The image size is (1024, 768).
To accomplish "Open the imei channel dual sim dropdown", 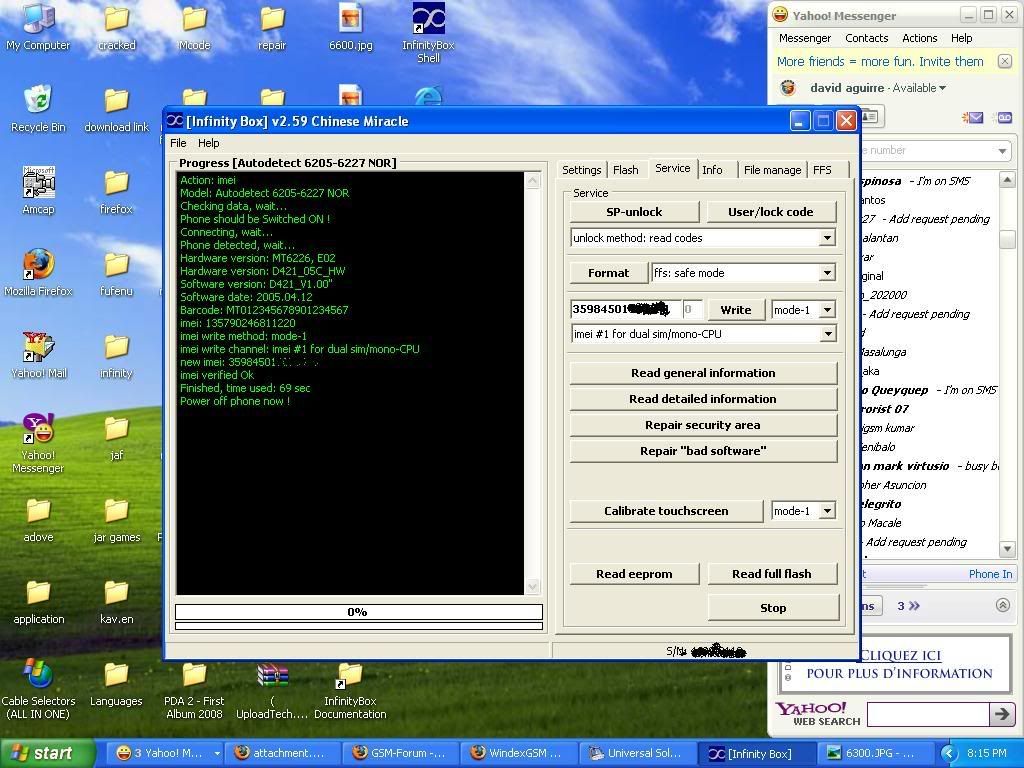I will point(826,334).
